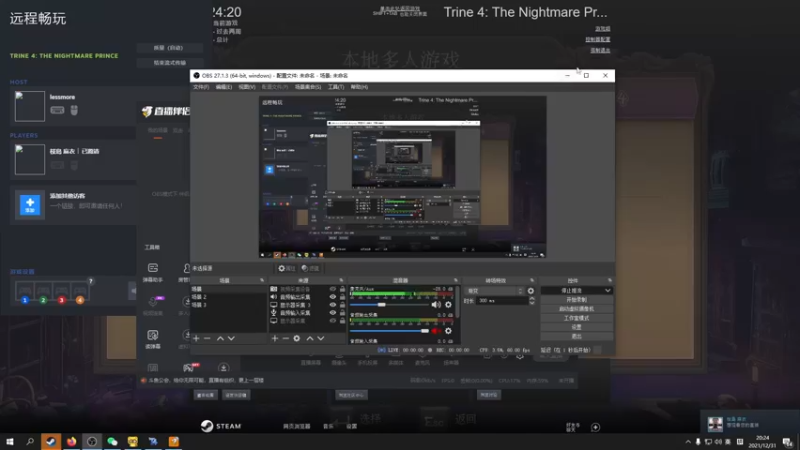The image size is (800, 450).
Task: Move the selected source down in the Sources list
Action: (x=320, y=338)
